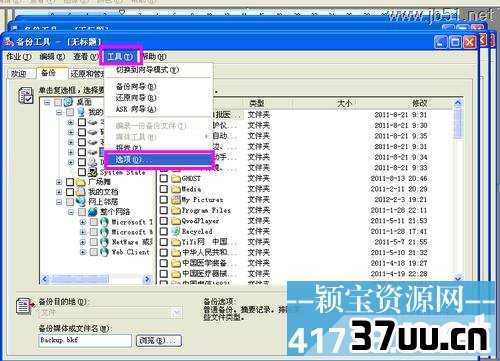Screen dimensions: 500x361
Task: Click the 中国医学装备 folder icon
Action: click(176, 263)
